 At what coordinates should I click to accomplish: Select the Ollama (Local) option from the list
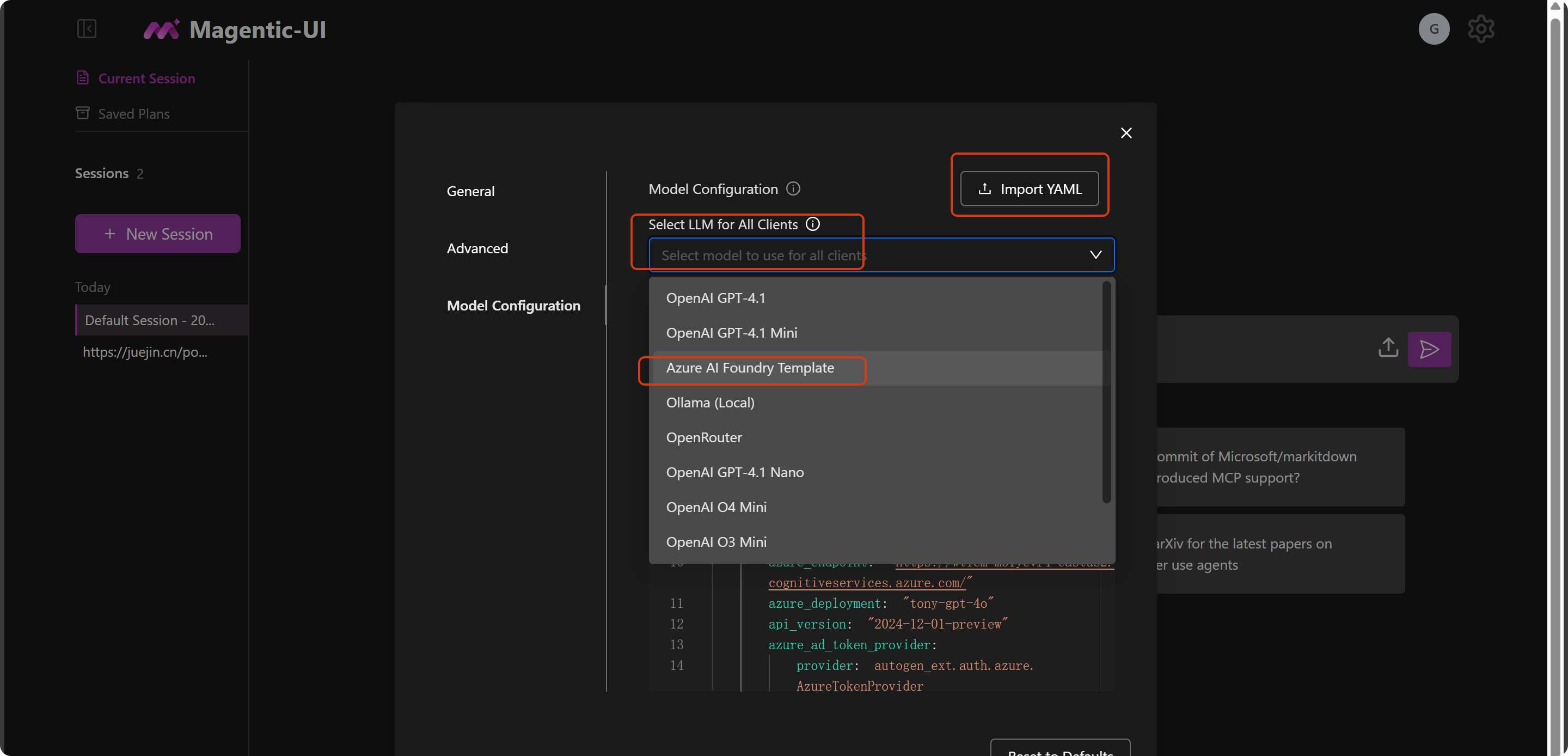[x=710, y=403]
